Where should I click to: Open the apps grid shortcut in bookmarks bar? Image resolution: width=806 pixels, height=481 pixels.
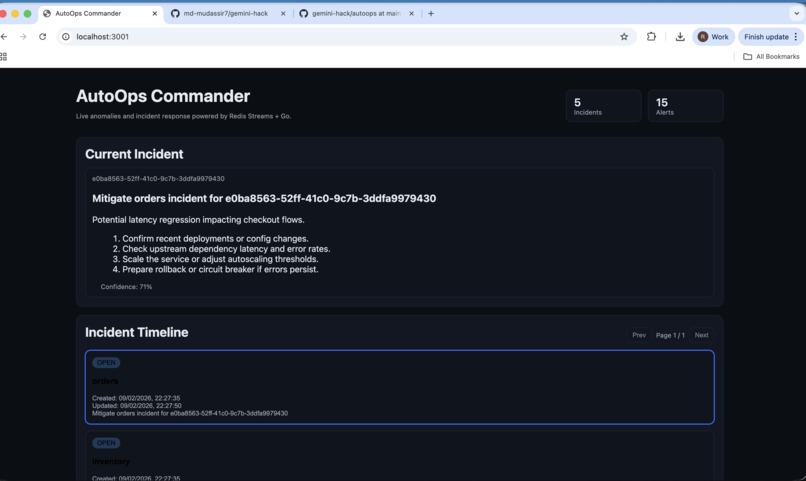click(x=3, y=57)
